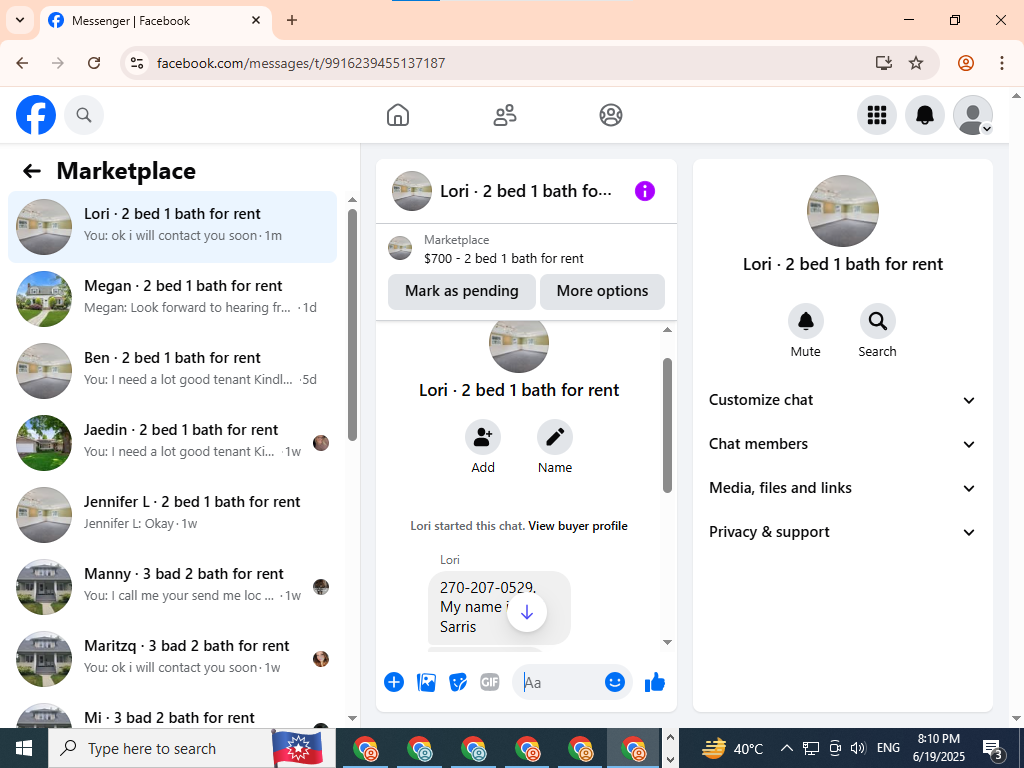The height and width of the screenshot is (768, 1024).
Task: Click the 40°C weather widget
Action: (x=732, y=748)
